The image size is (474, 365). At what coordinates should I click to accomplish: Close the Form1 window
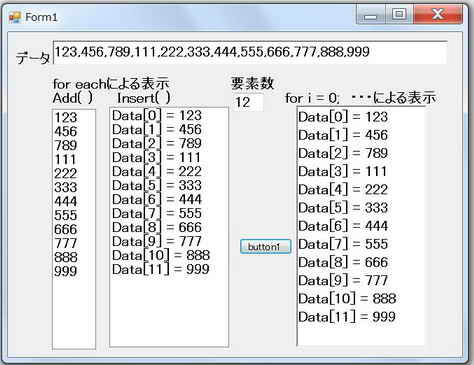pyautogui.click(x=438, y=14)
